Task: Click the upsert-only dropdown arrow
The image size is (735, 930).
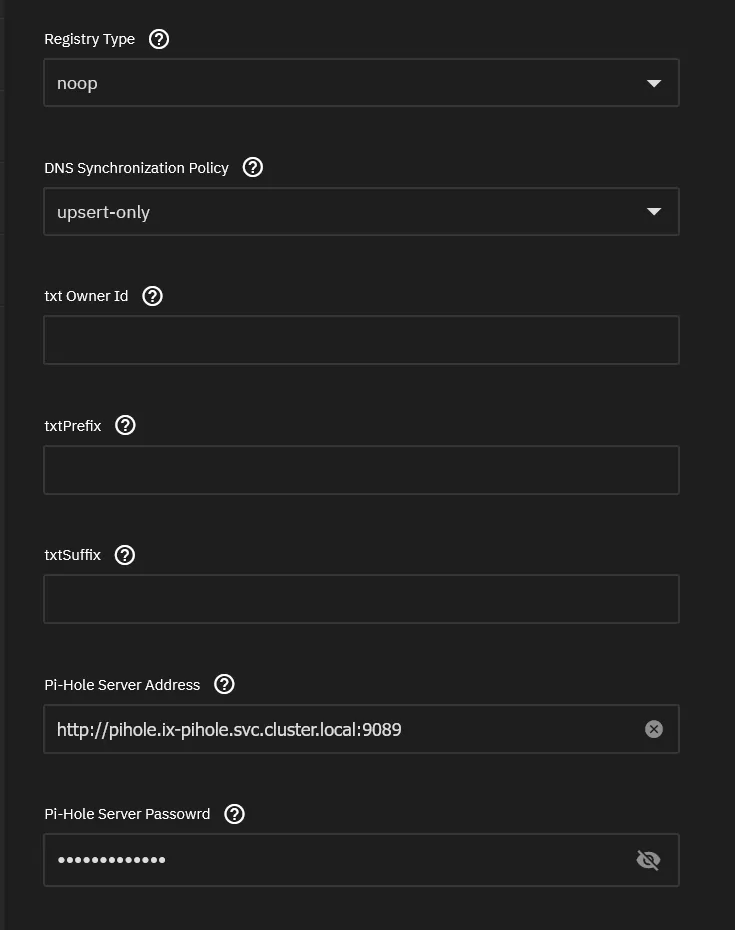Action: [655, 211]
